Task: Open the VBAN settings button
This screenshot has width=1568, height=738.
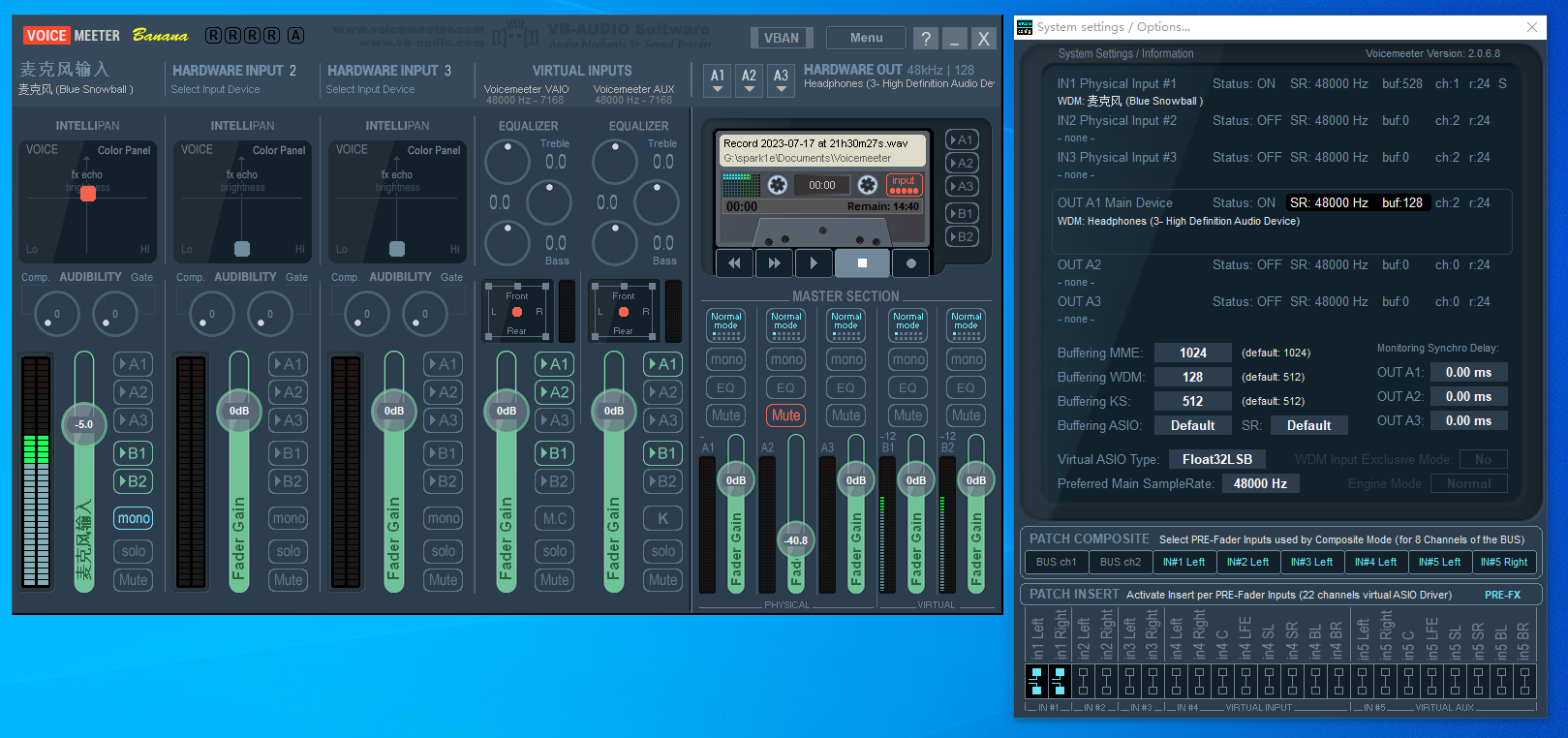Action: click(x=782, y=38)
